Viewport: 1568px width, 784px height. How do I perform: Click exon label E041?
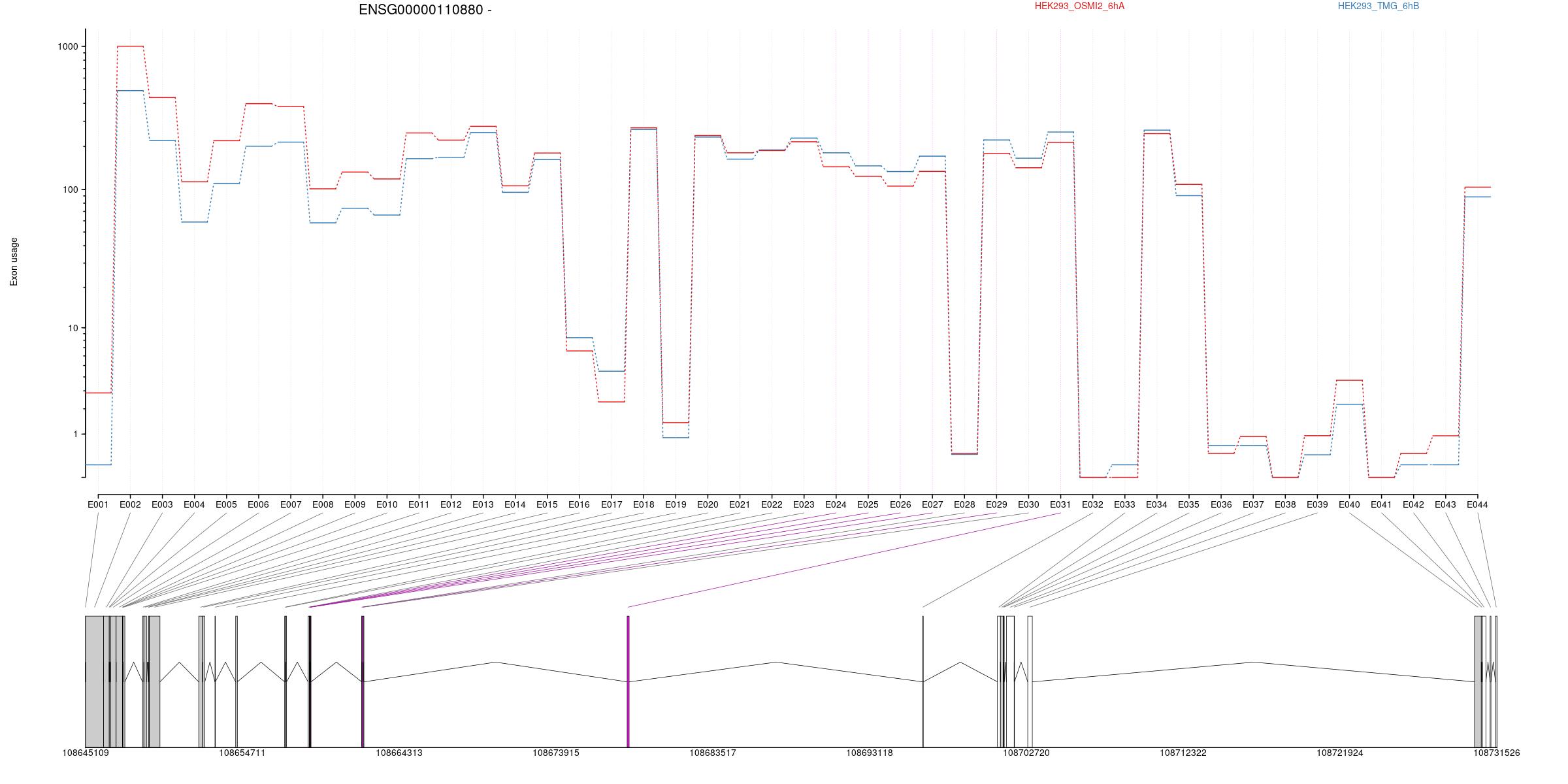1381,504
